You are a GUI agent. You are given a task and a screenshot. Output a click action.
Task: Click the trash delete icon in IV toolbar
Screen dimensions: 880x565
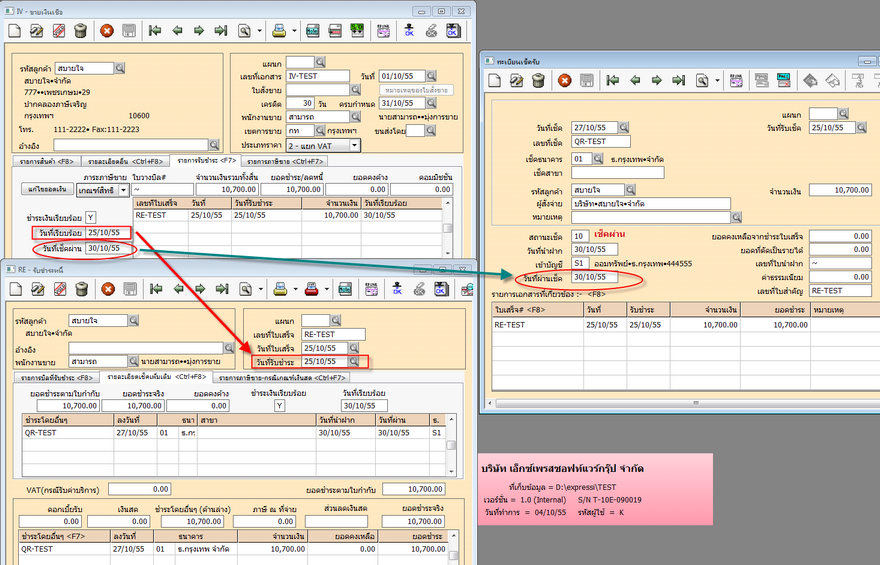pos(81,31)
